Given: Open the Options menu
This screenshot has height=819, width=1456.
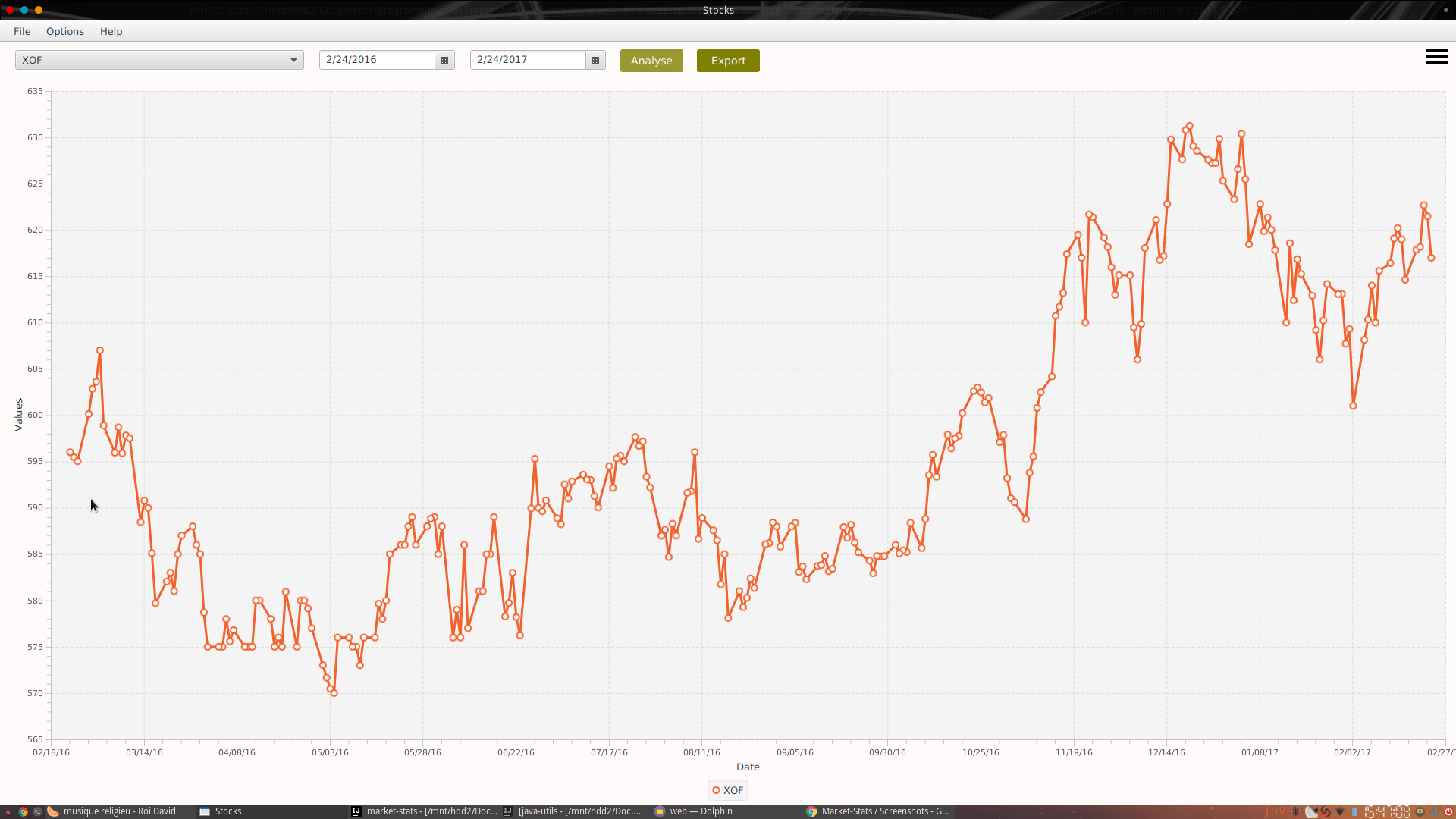Looking at the screenshot, I should pyautogui.click(x=64, y=31).
